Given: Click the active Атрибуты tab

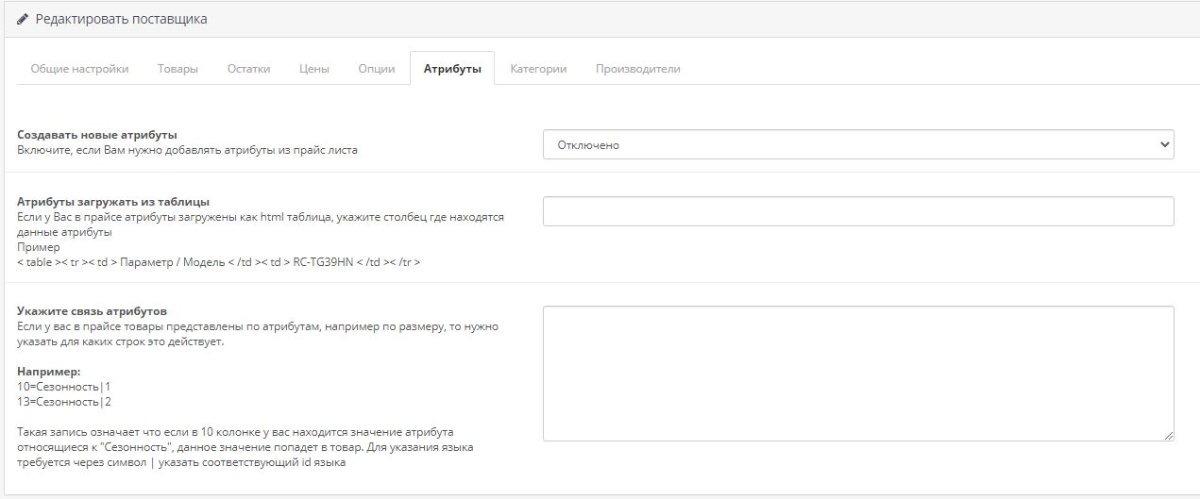Looking at the screenshot, I should (452, 69).
